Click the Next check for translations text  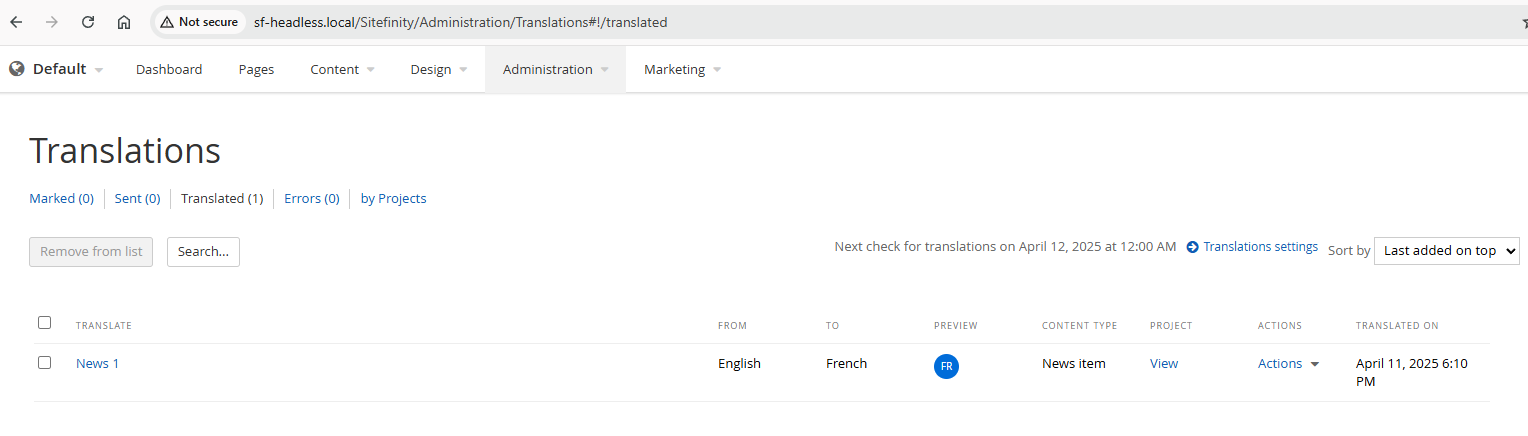[1005, 247]
